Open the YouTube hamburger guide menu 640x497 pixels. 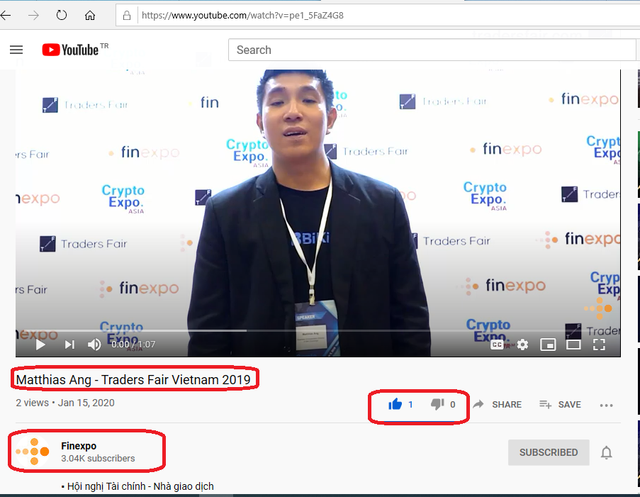pyautogui.click(x=16, y=50)
